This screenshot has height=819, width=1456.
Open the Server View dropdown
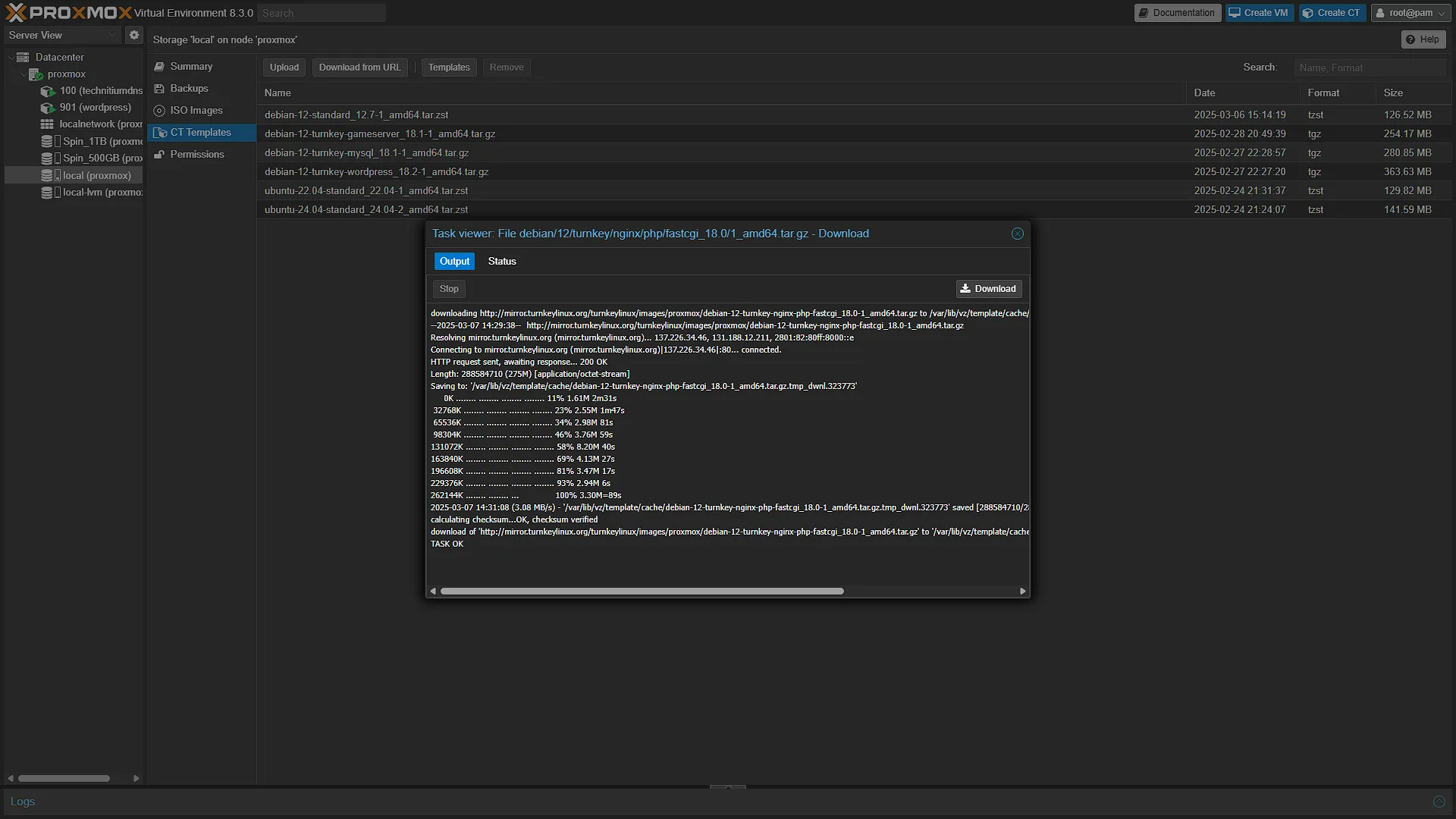[x=62, y=35]
